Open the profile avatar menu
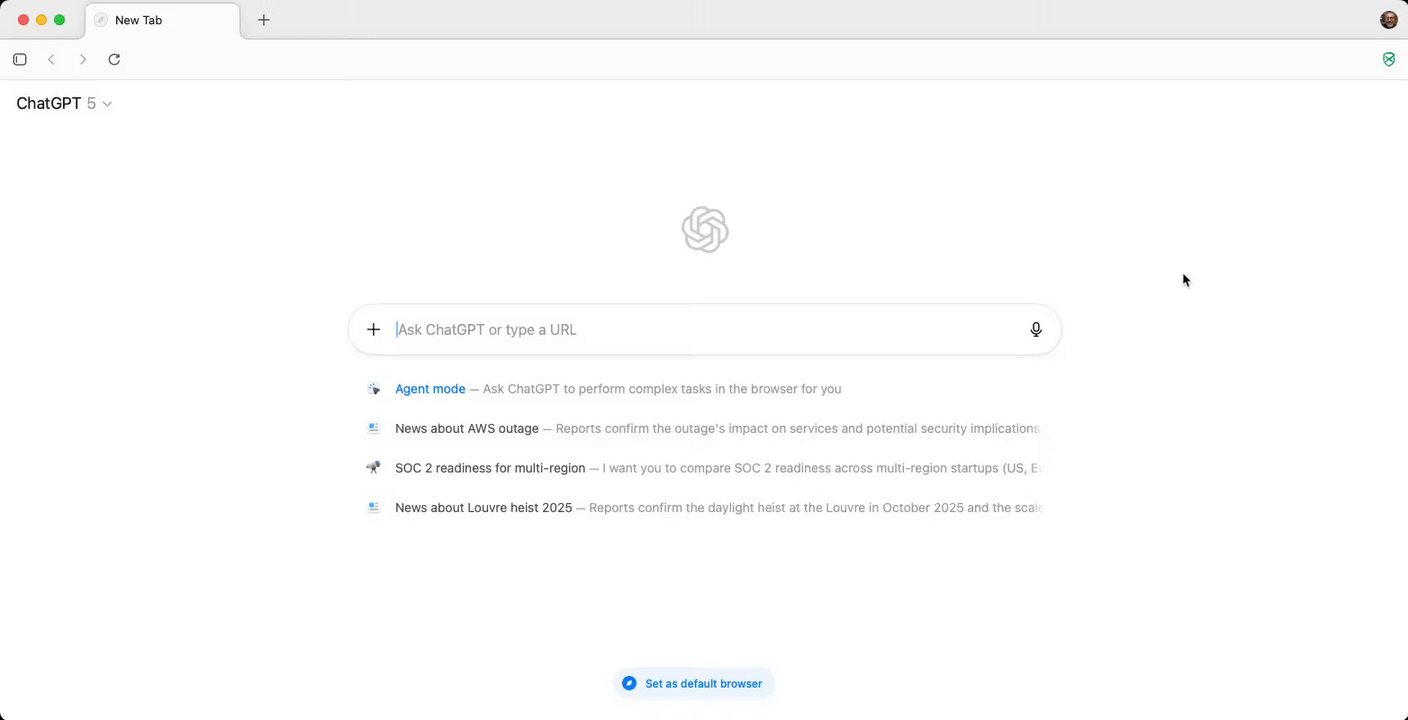The height and width of the screenshot is (720, 1408). pyautogui.click(x=1389, y=20)
